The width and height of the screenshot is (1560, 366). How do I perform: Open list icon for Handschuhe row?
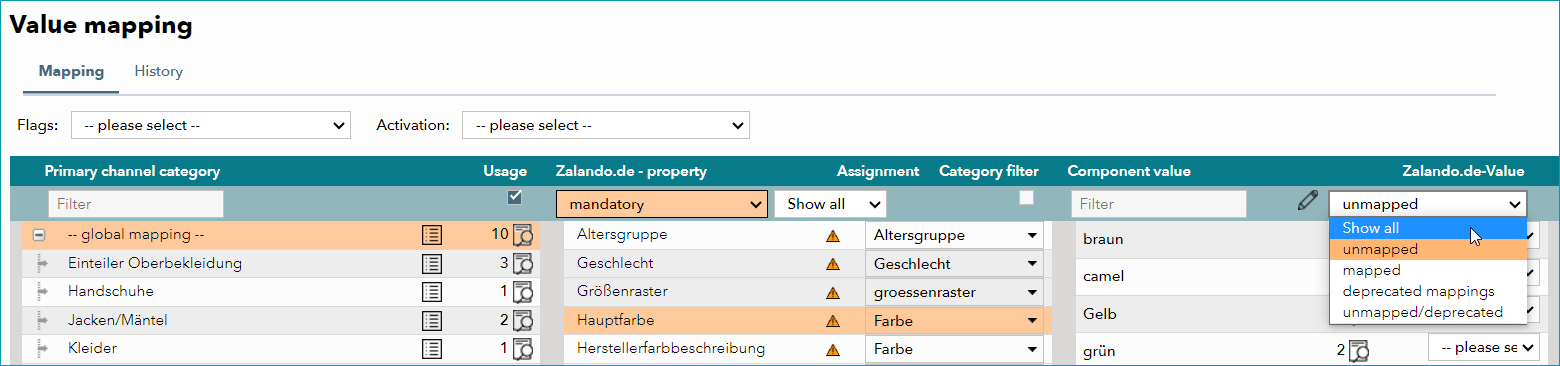[431, 292]
